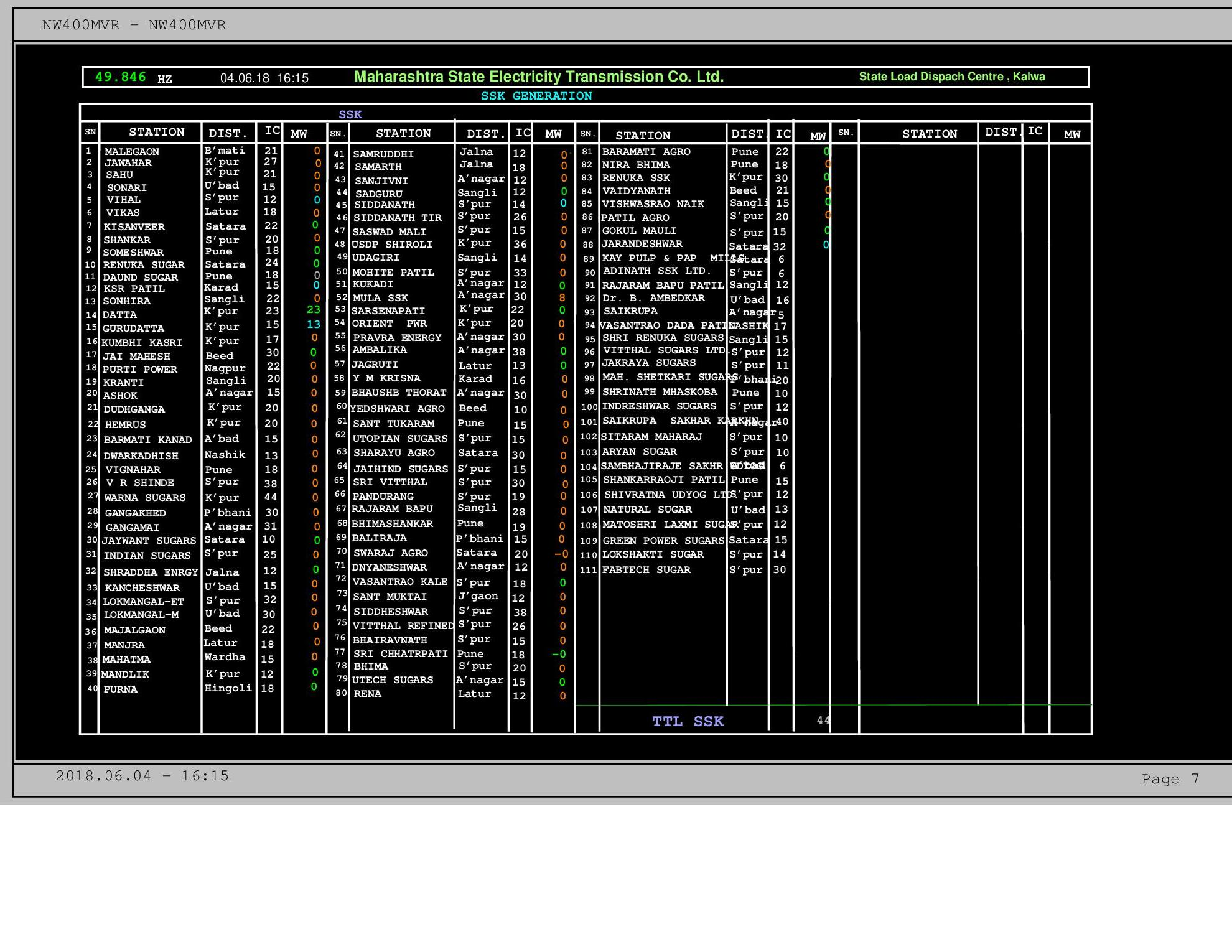Click the UTECH SUGARS station name
Screen dimensions: 1232x952
coord(393,680)
